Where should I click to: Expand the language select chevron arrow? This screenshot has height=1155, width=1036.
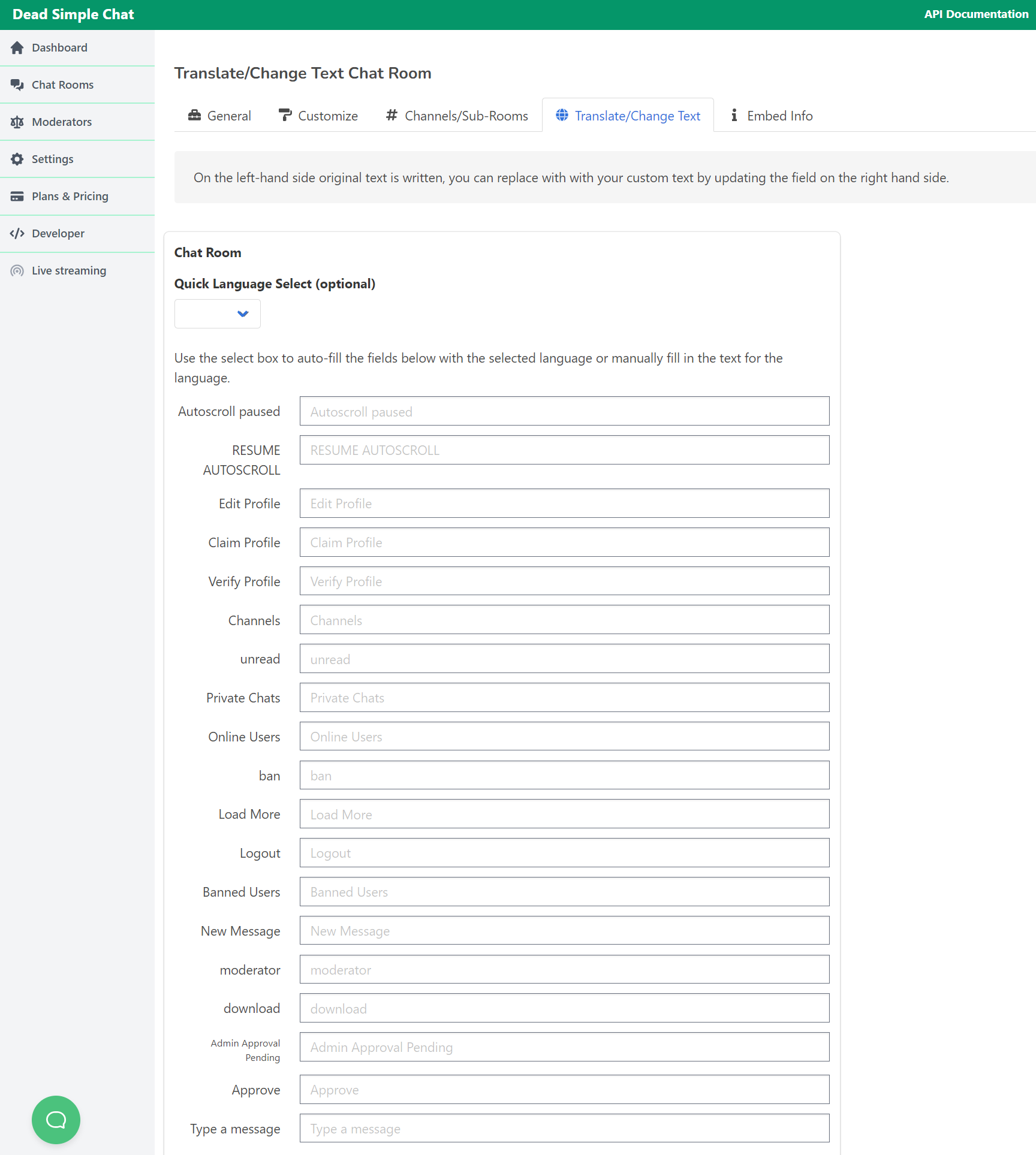[242, 313]
